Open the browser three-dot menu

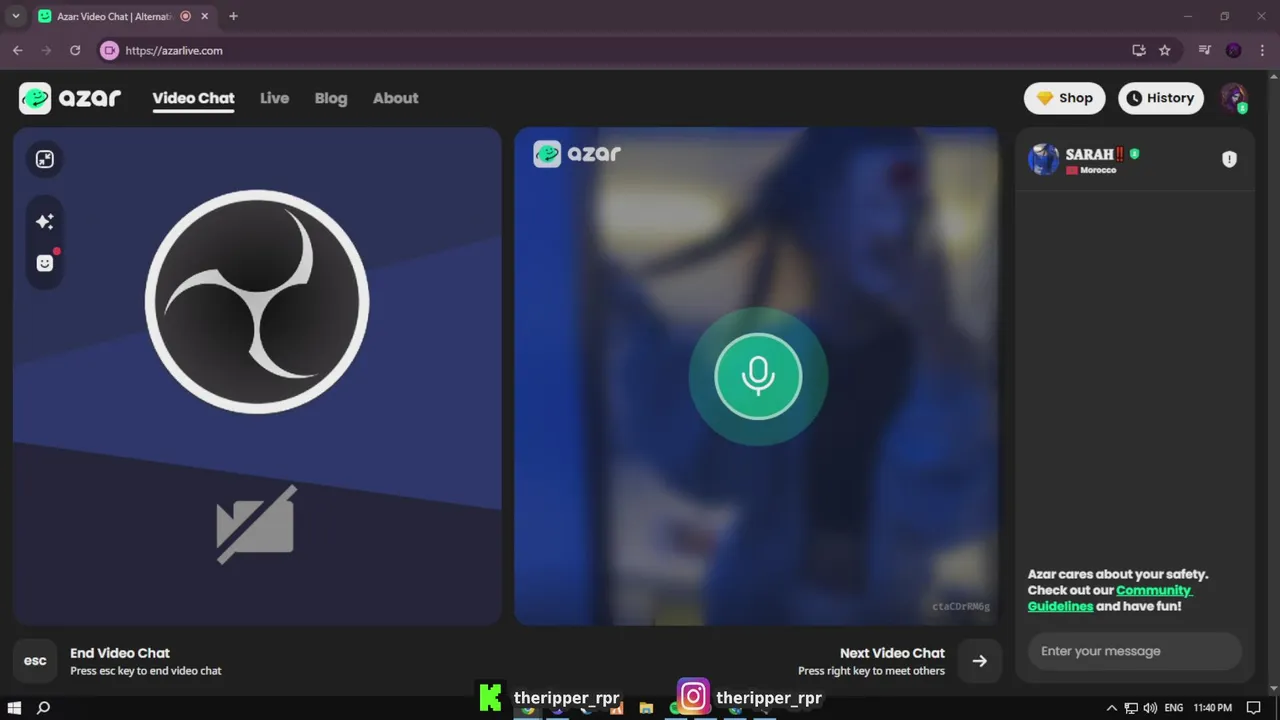click(1262, 50)
